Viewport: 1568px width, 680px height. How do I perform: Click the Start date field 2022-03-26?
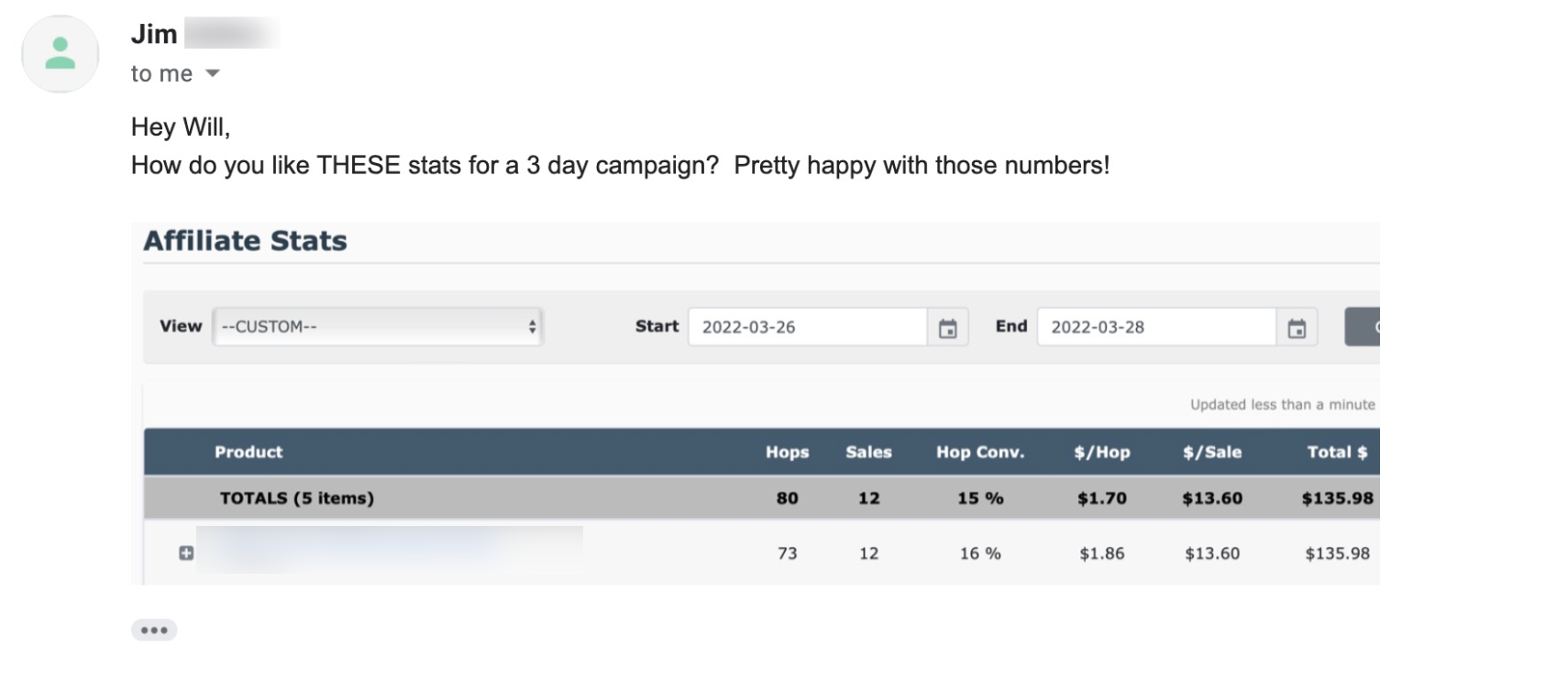[x=808, y=327]
